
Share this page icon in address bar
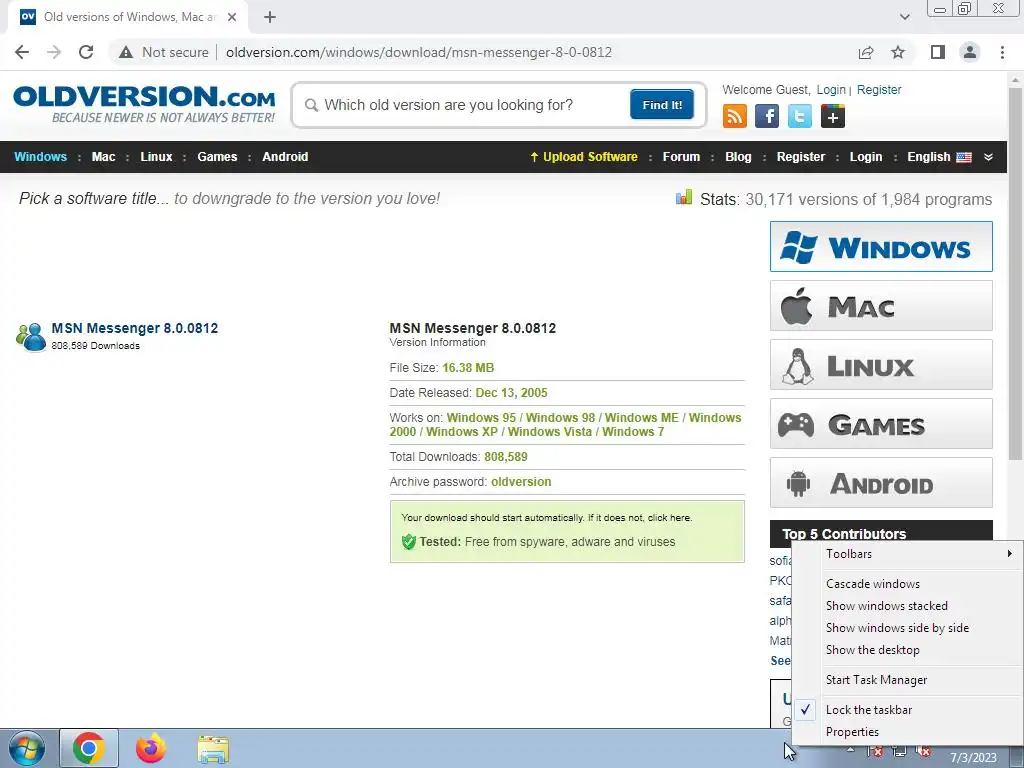click(x=866, y=52)
